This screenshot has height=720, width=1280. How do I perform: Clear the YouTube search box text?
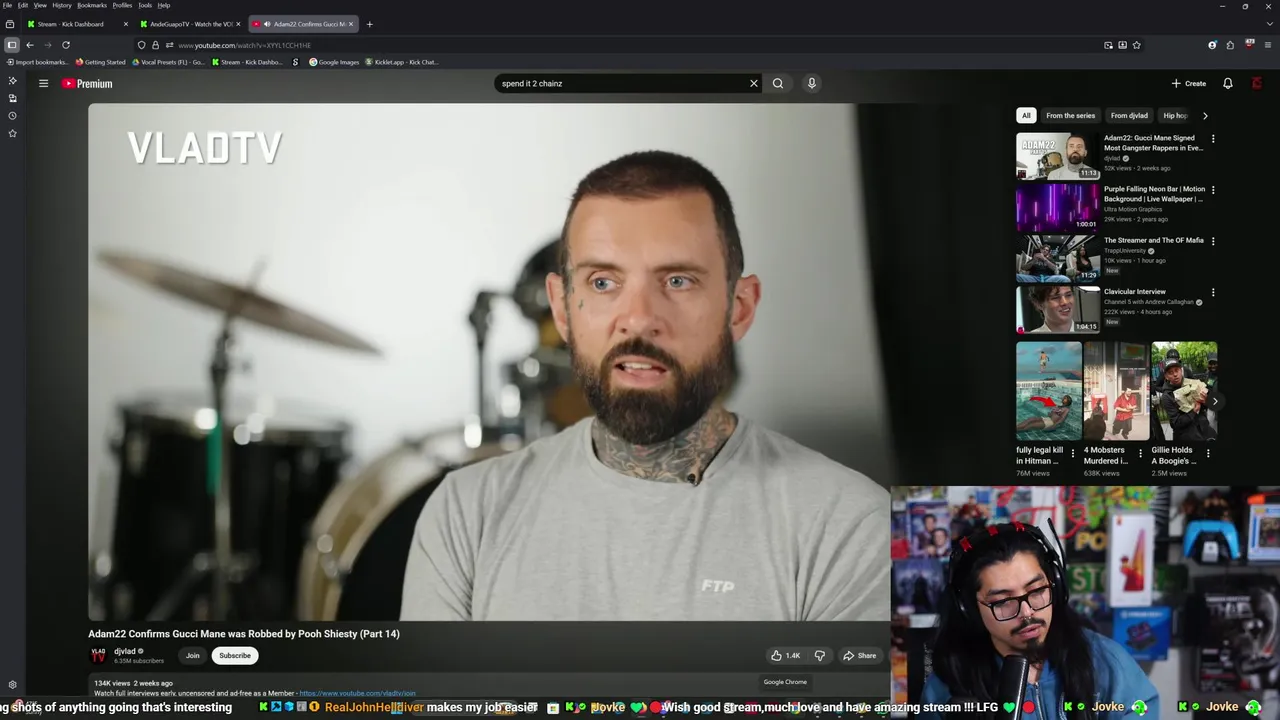click(x=754, y=83)
